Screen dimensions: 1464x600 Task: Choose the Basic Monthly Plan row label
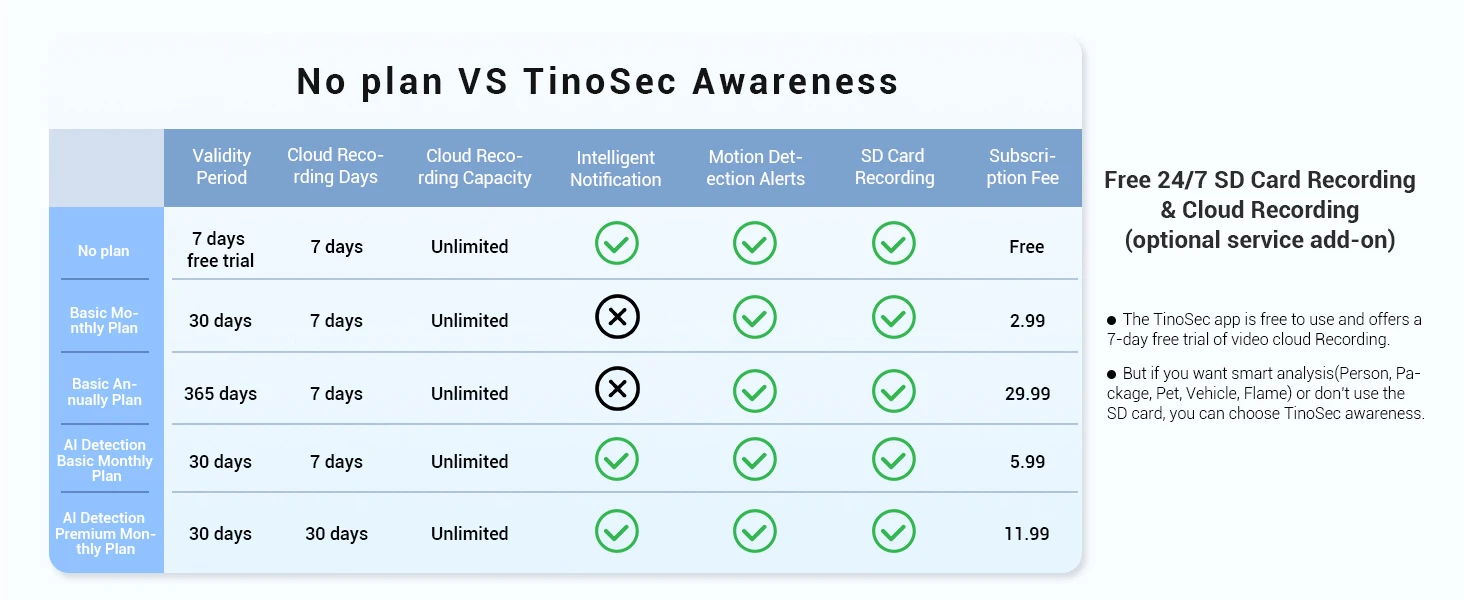[104, 320]
